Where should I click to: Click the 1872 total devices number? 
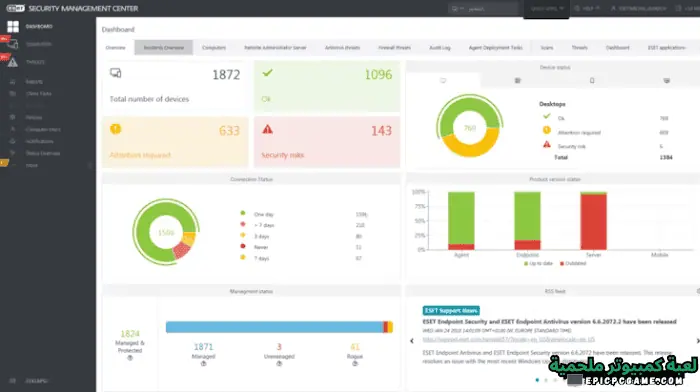tap(226, 75)
